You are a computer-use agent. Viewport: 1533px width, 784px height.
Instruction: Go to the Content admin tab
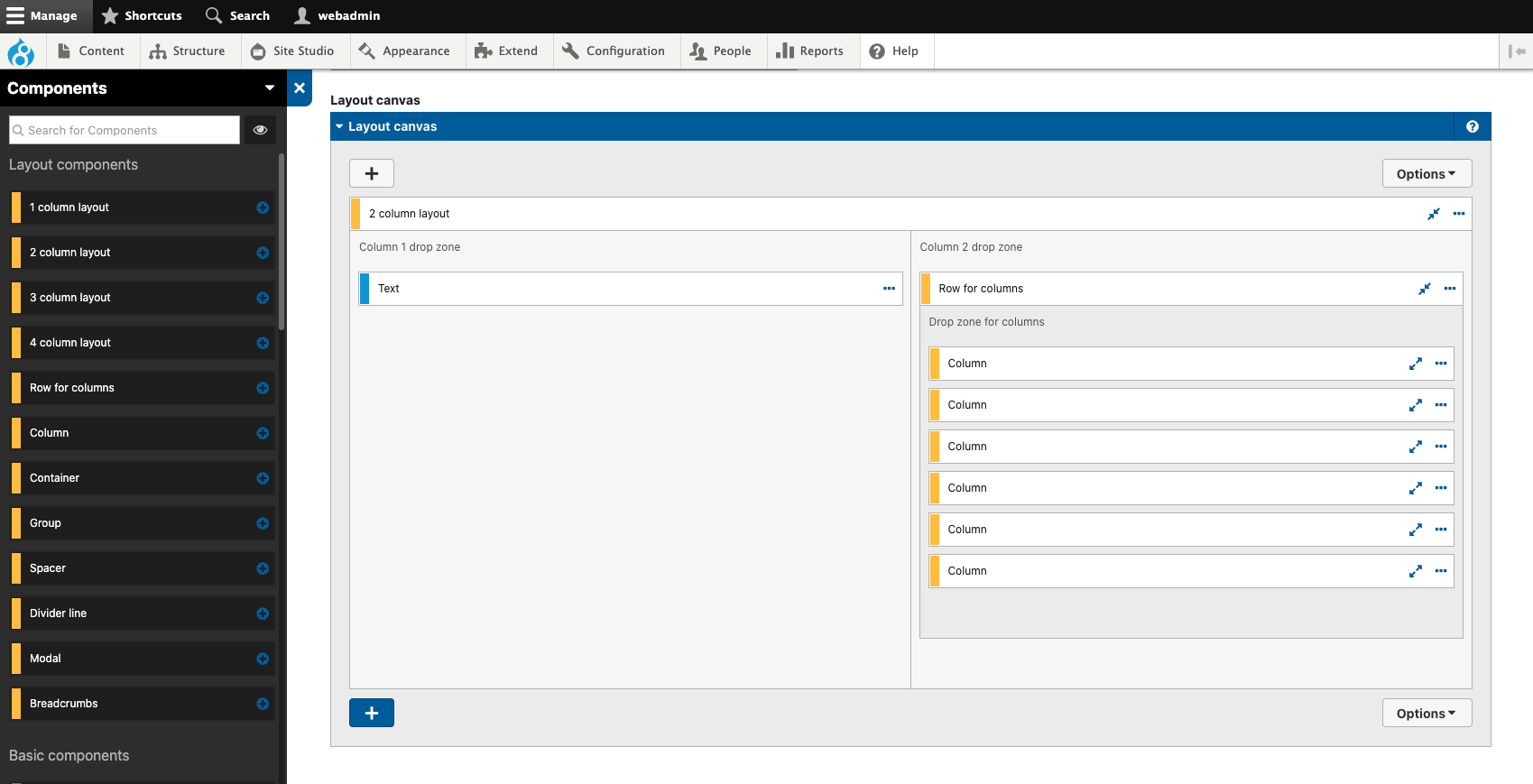(x=91, y=51)
